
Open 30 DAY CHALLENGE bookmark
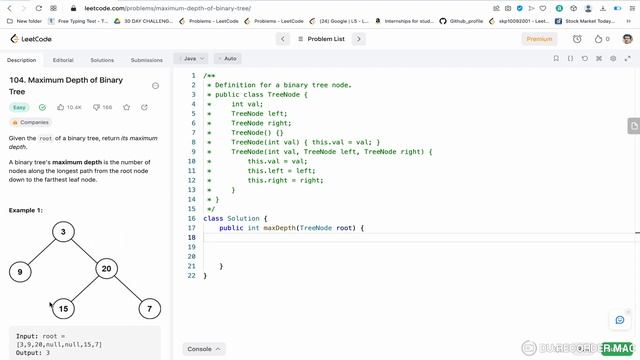coord(144,21)
